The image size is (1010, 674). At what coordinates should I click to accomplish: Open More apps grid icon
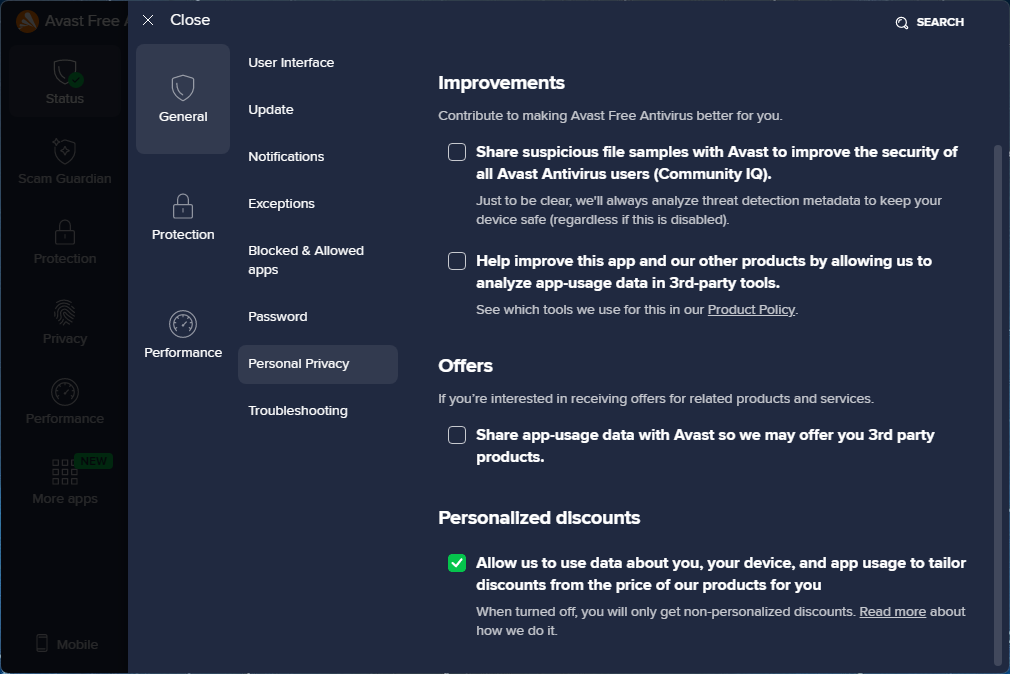pos(64,472)
